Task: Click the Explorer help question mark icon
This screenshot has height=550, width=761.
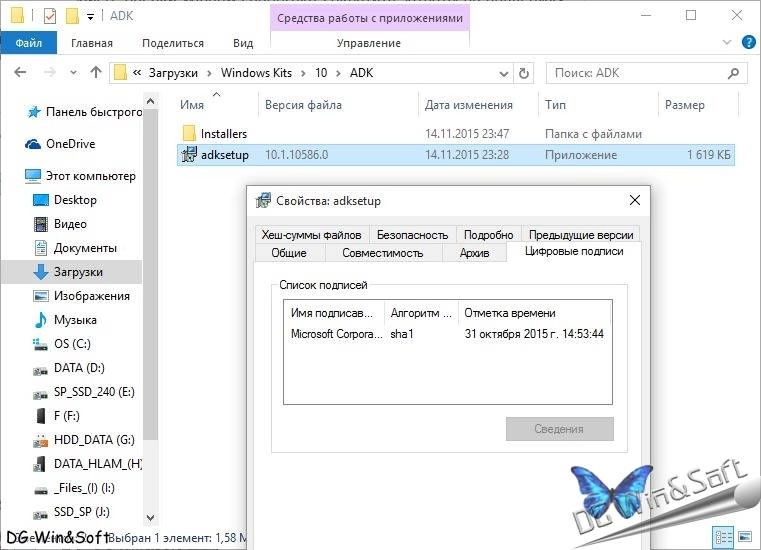Action: [748, 42]
